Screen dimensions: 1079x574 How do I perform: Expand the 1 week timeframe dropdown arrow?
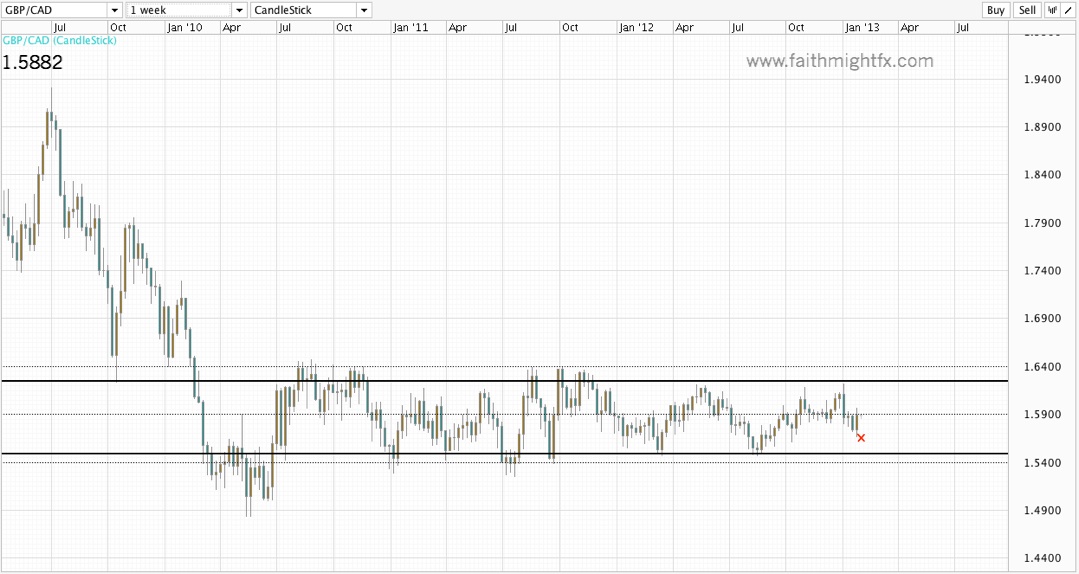pyautogui.click(x=239, y=10)
